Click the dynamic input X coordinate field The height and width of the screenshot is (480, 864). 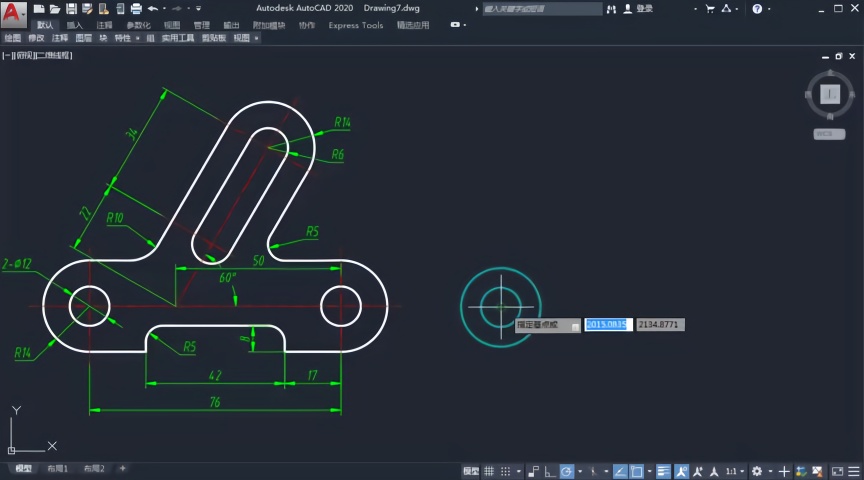[608, 325]
